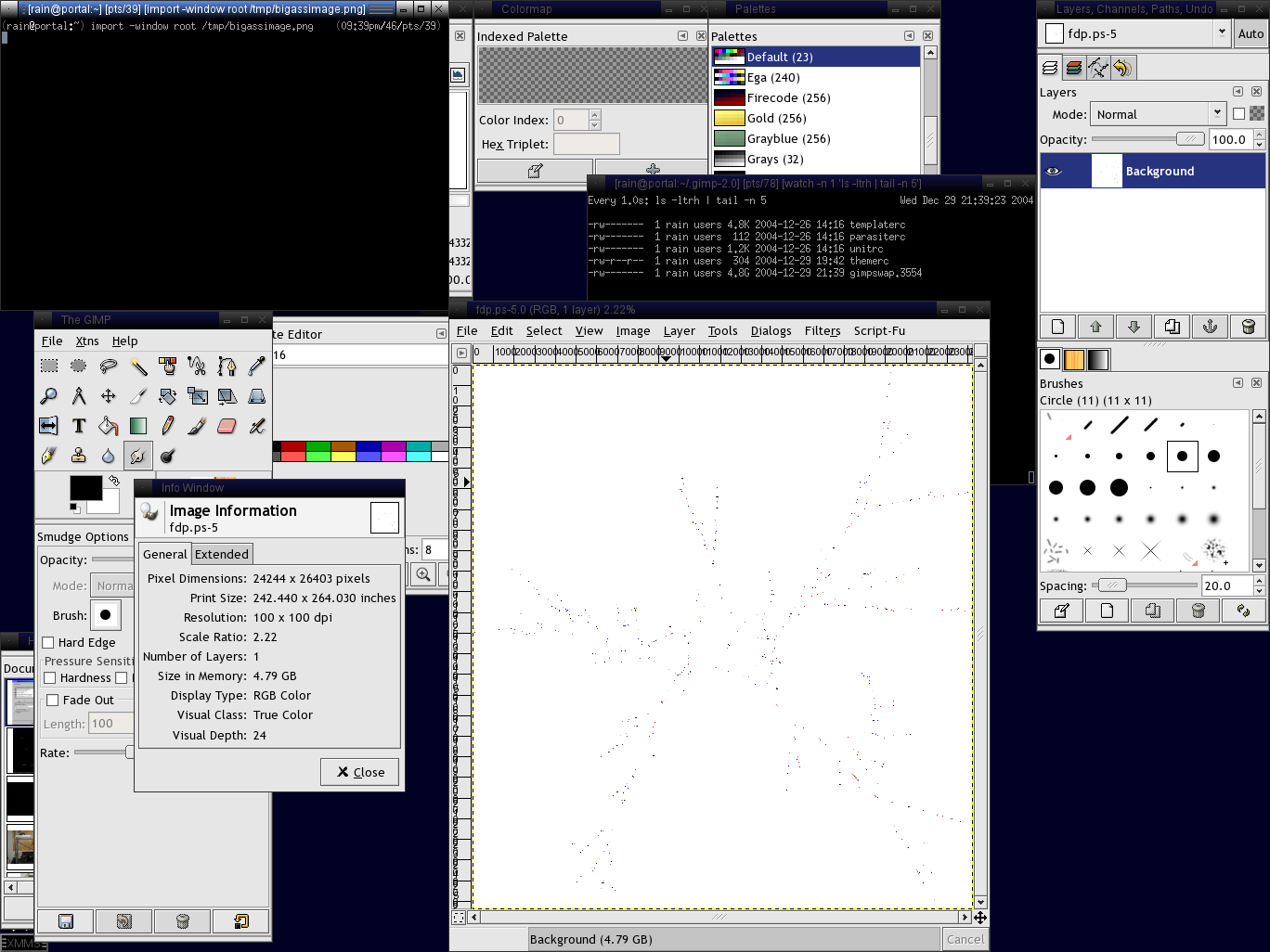Select the Ink tool
The width and height of the screenshot is (1270, 952).
coord(49,456)
